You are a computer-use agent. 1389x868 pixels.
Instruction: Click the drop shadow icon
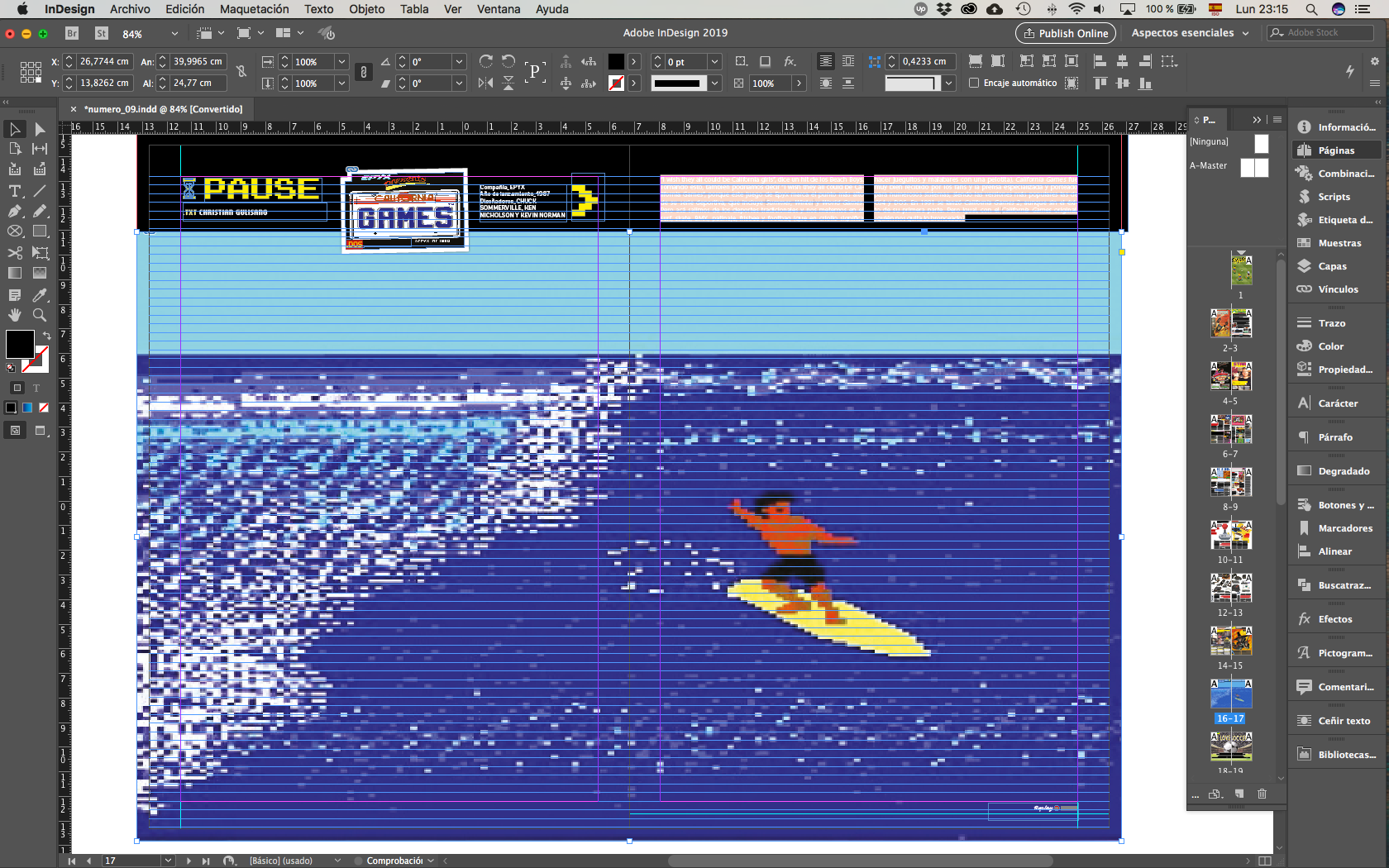pos(766,61)
